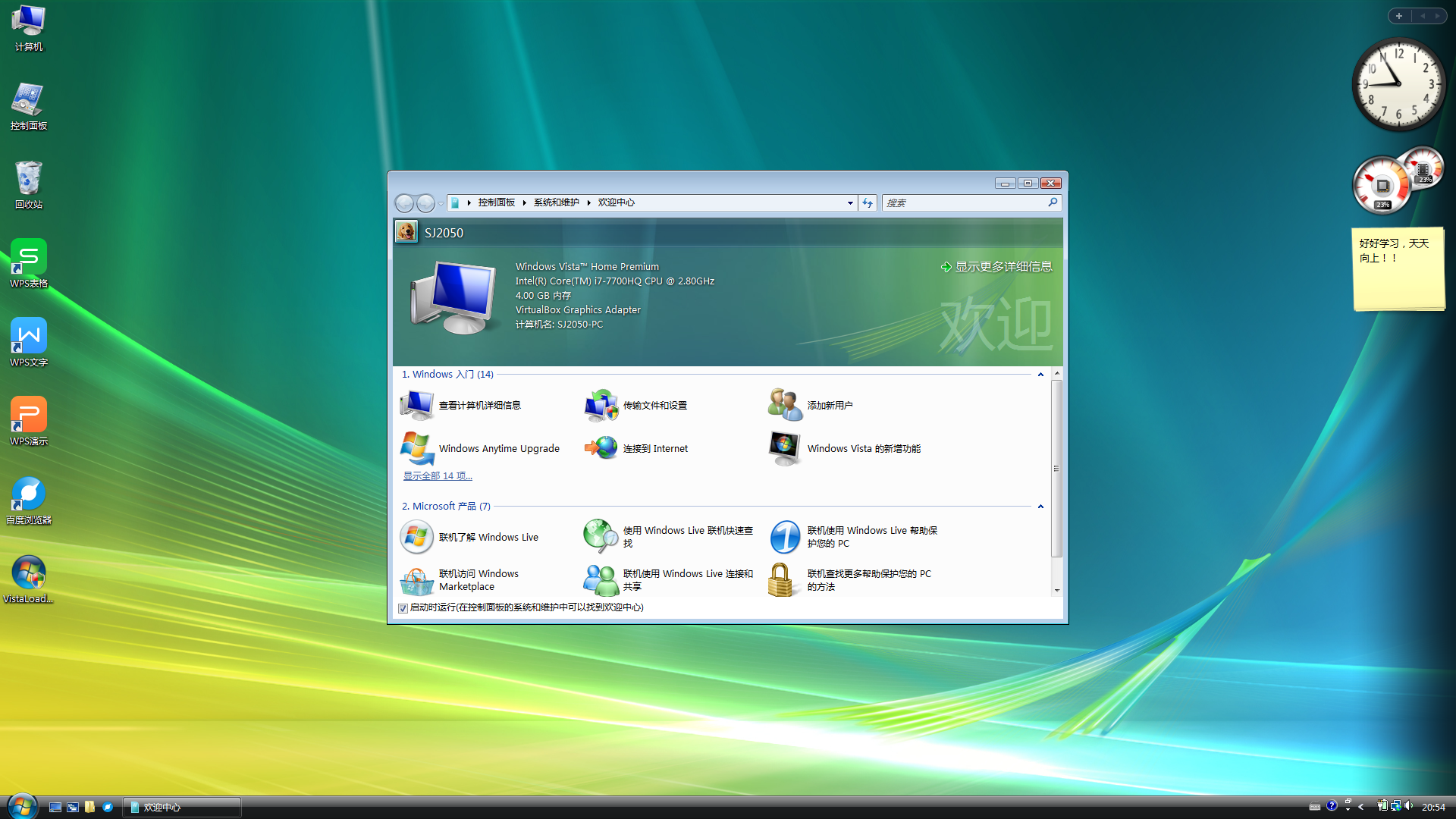Click the welcome list scrollbar thumb

[x=1056, y=469]
